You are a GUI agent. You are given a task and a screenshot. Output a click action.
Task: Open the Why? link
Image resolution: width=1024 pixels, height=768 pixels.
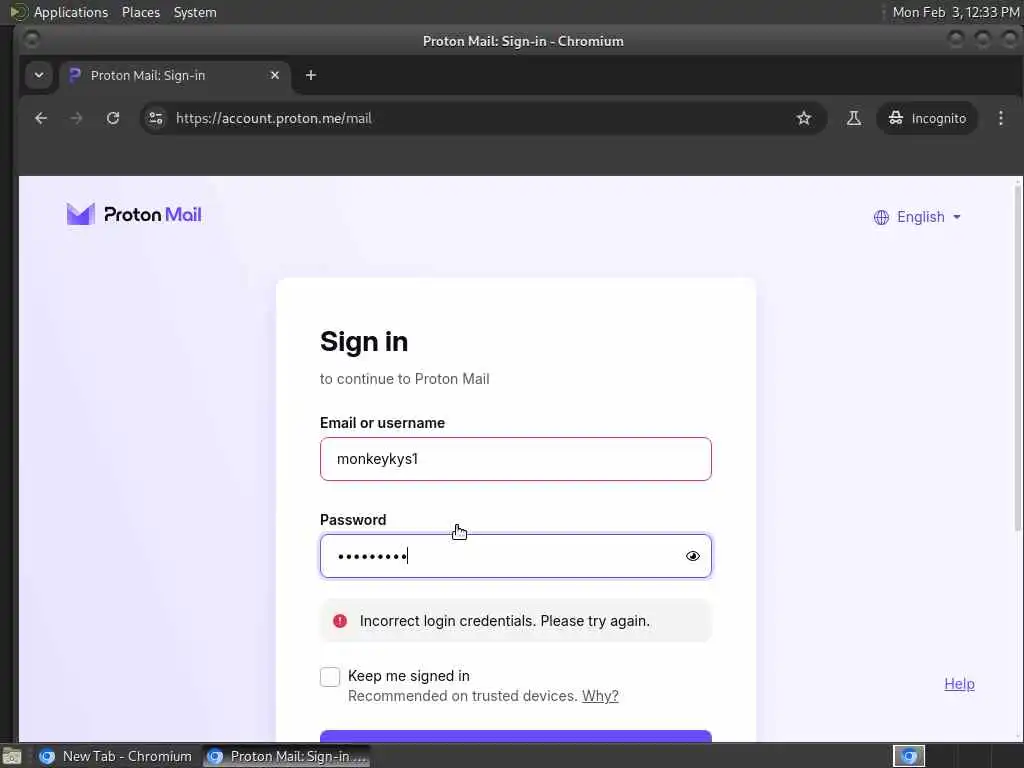[x=600, y=696]
